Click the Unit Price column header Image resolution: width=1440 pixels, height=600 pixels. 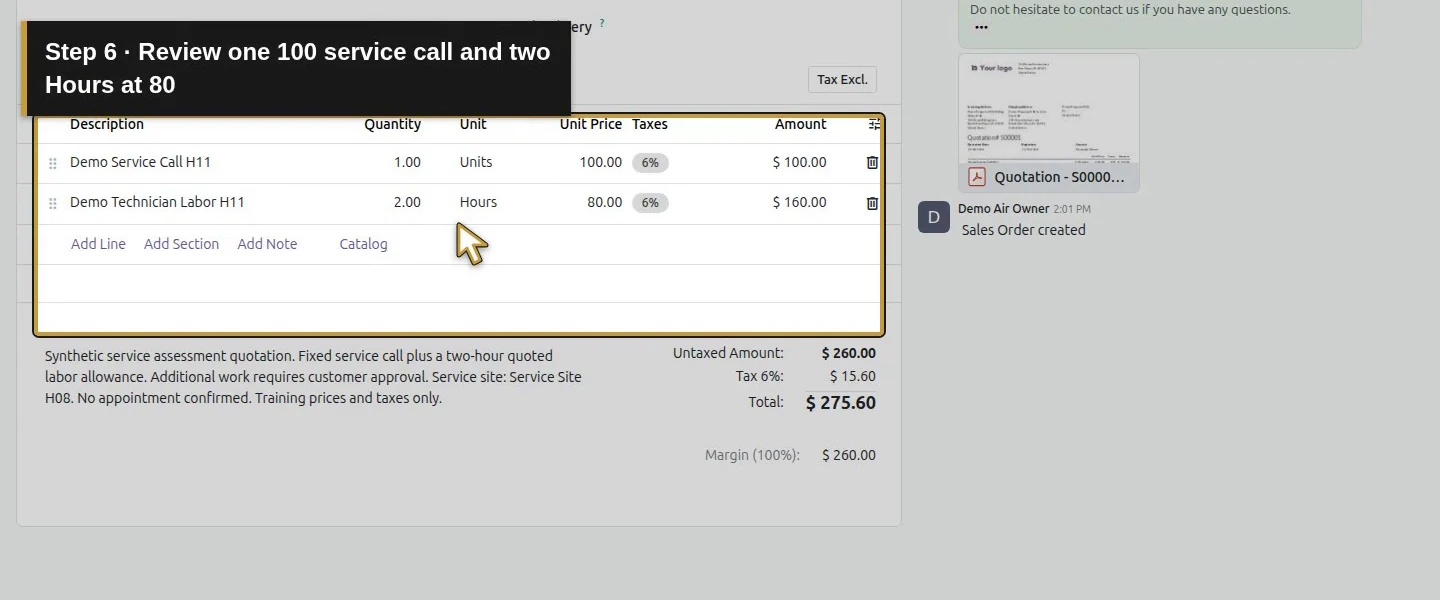(x=591, y=124)
